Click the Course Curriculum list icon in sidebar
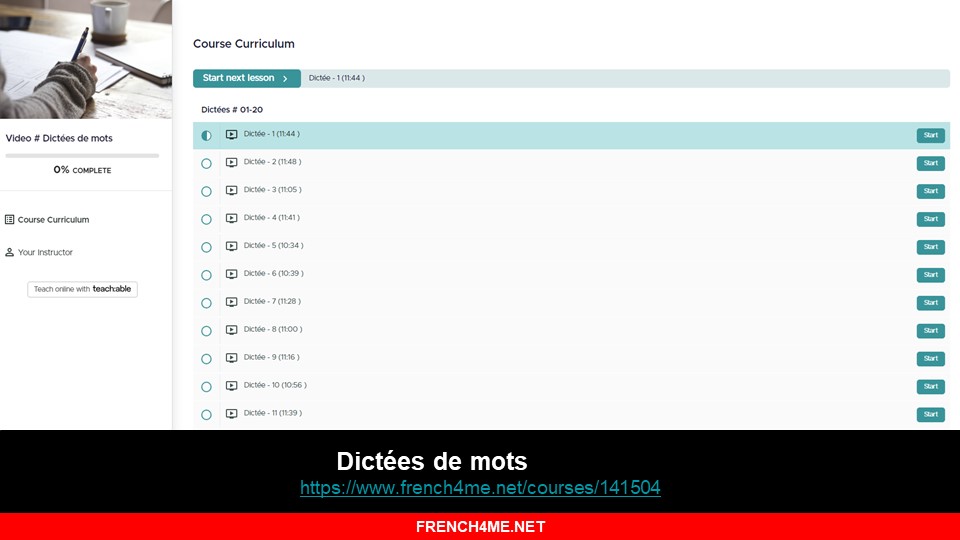This screenshot has height=540, width=960. 9,219
